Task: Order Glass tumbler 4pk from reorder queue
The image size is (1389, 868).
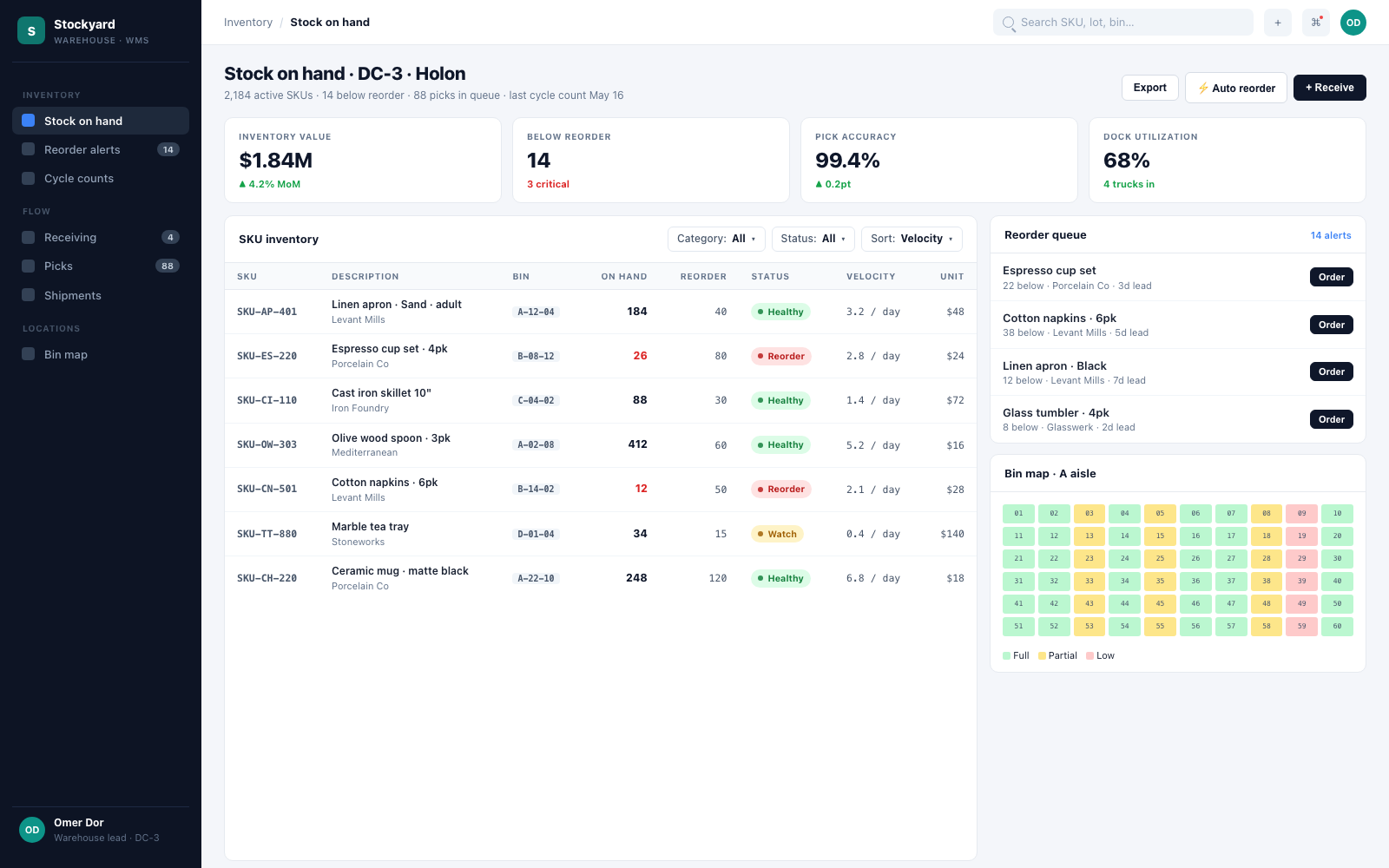Action: pyautogui.click(x=1332, y=419)
